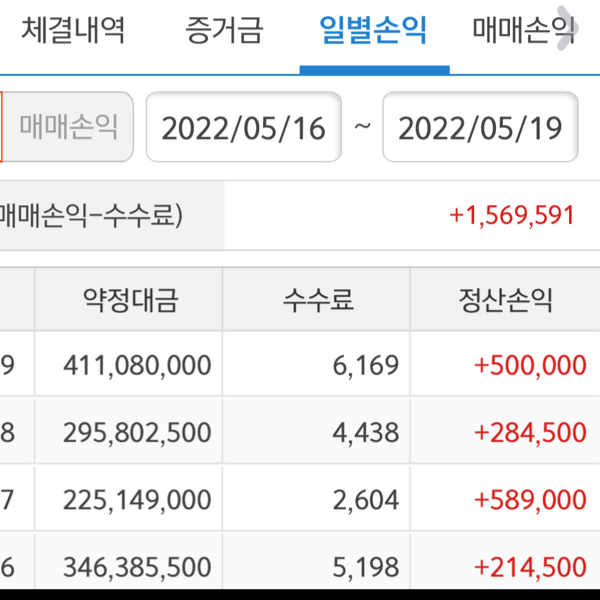Image resolution: width=600 pixels, height=600 pixels.
Task: Open the end date field 2022/05/19
Action: [480, 127]
